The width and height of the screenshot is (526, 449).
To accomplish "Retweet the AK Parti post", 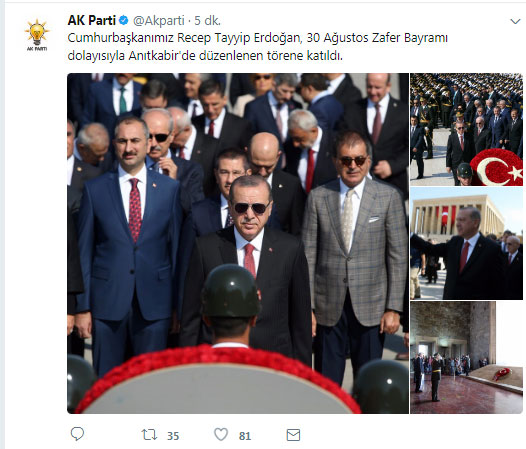I will pyautogui.click(x=149, y=435).
